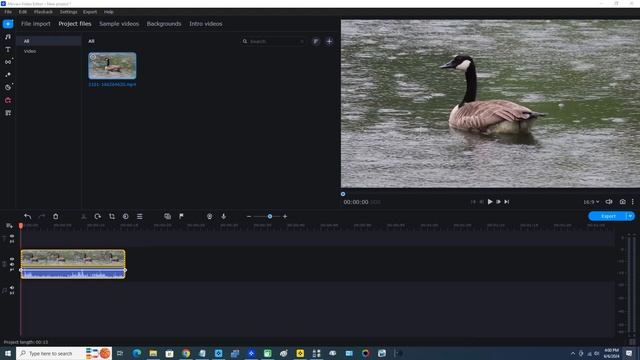The image size is (640, 360).
Task: Open Clip properties list icon
Action: coord(140,216)
